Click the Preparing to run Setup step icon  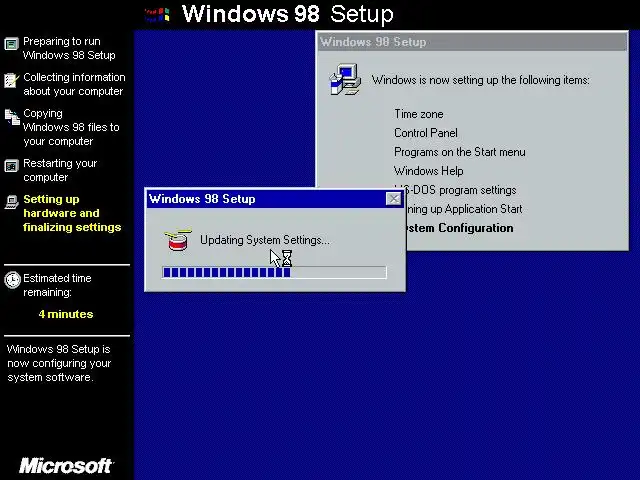(11, 44)
